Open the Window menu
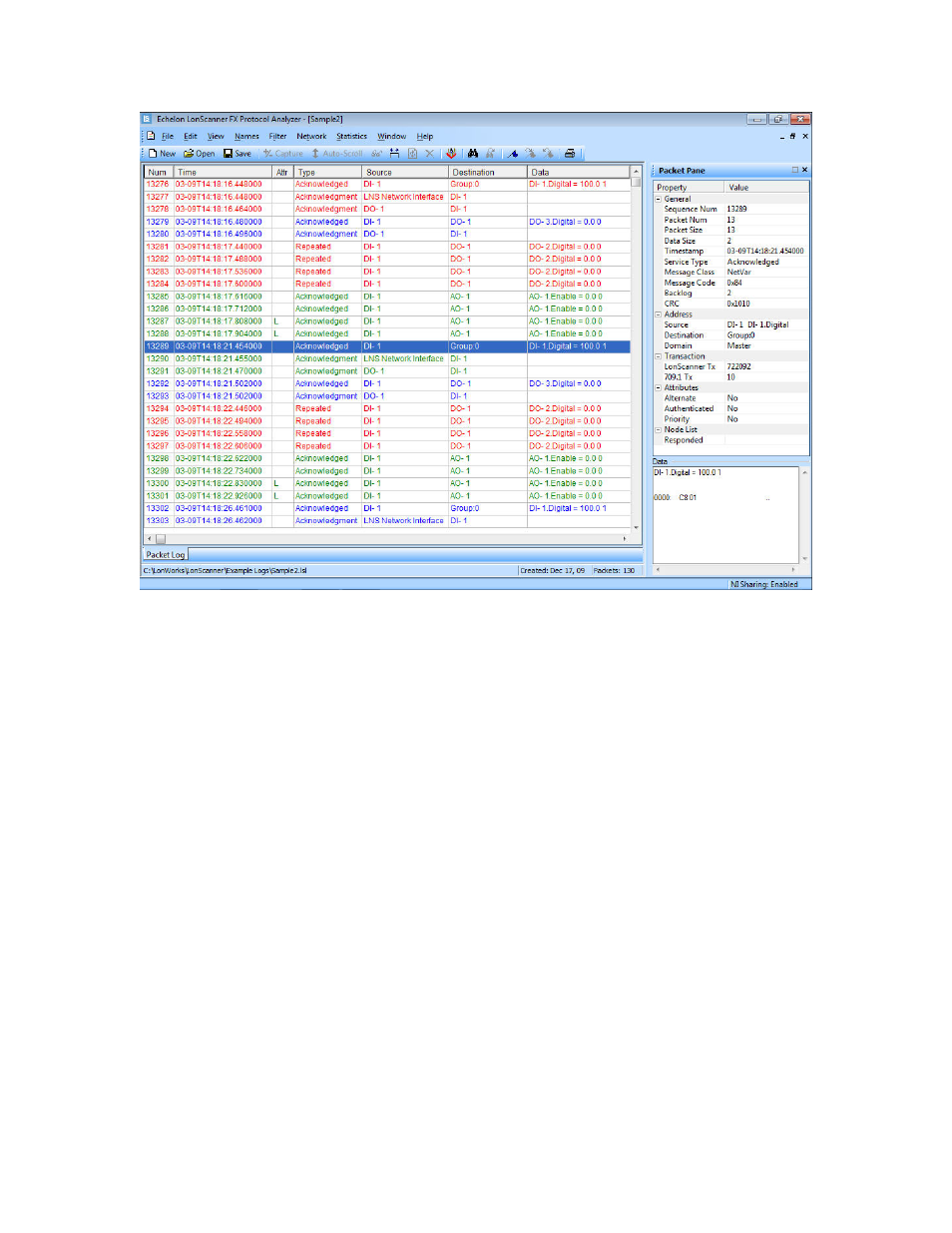This screenshot has width=952, height=1233. click(391, 137)
